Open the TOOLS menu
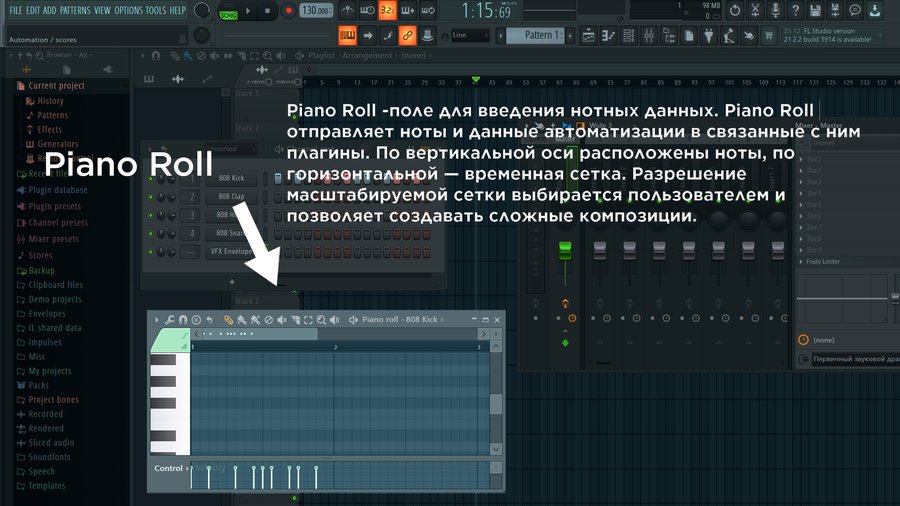 (156, 10)
